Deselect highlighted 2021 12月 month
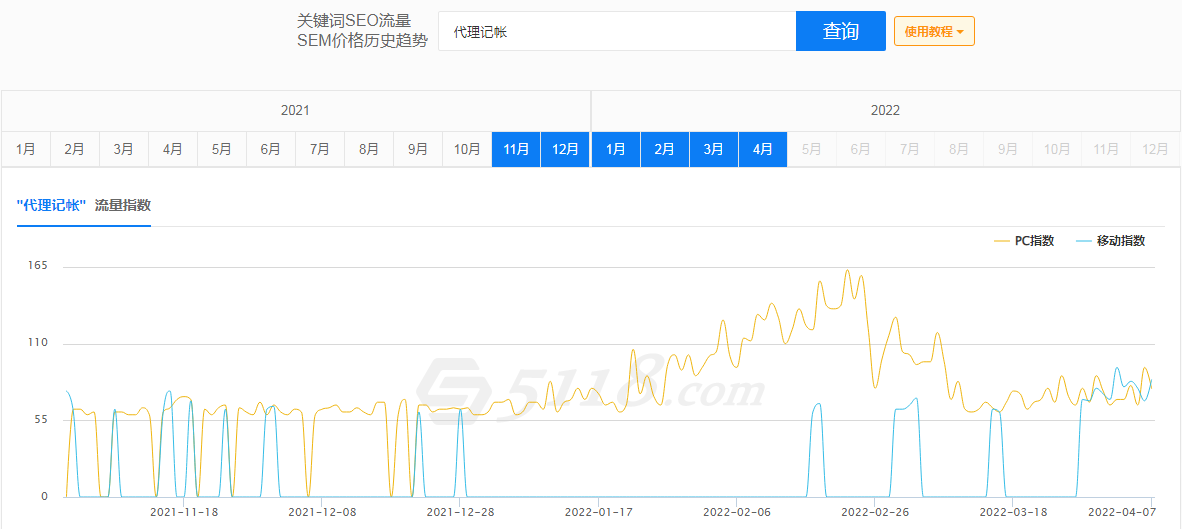This screenshot has width=1182, height=529. (565, 149)
